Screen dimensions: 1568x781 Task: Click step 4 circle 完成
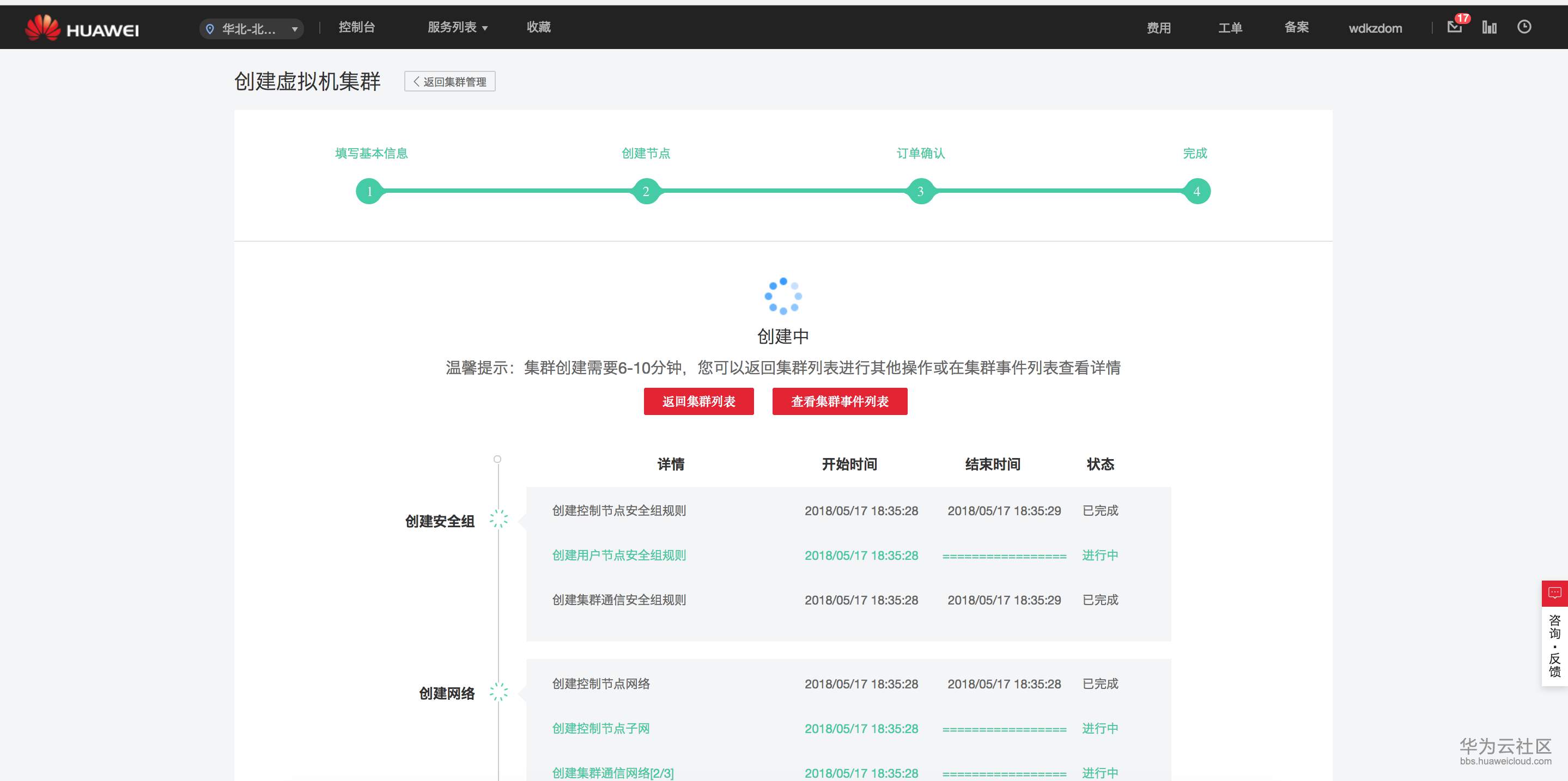[x=1196, y=192]
